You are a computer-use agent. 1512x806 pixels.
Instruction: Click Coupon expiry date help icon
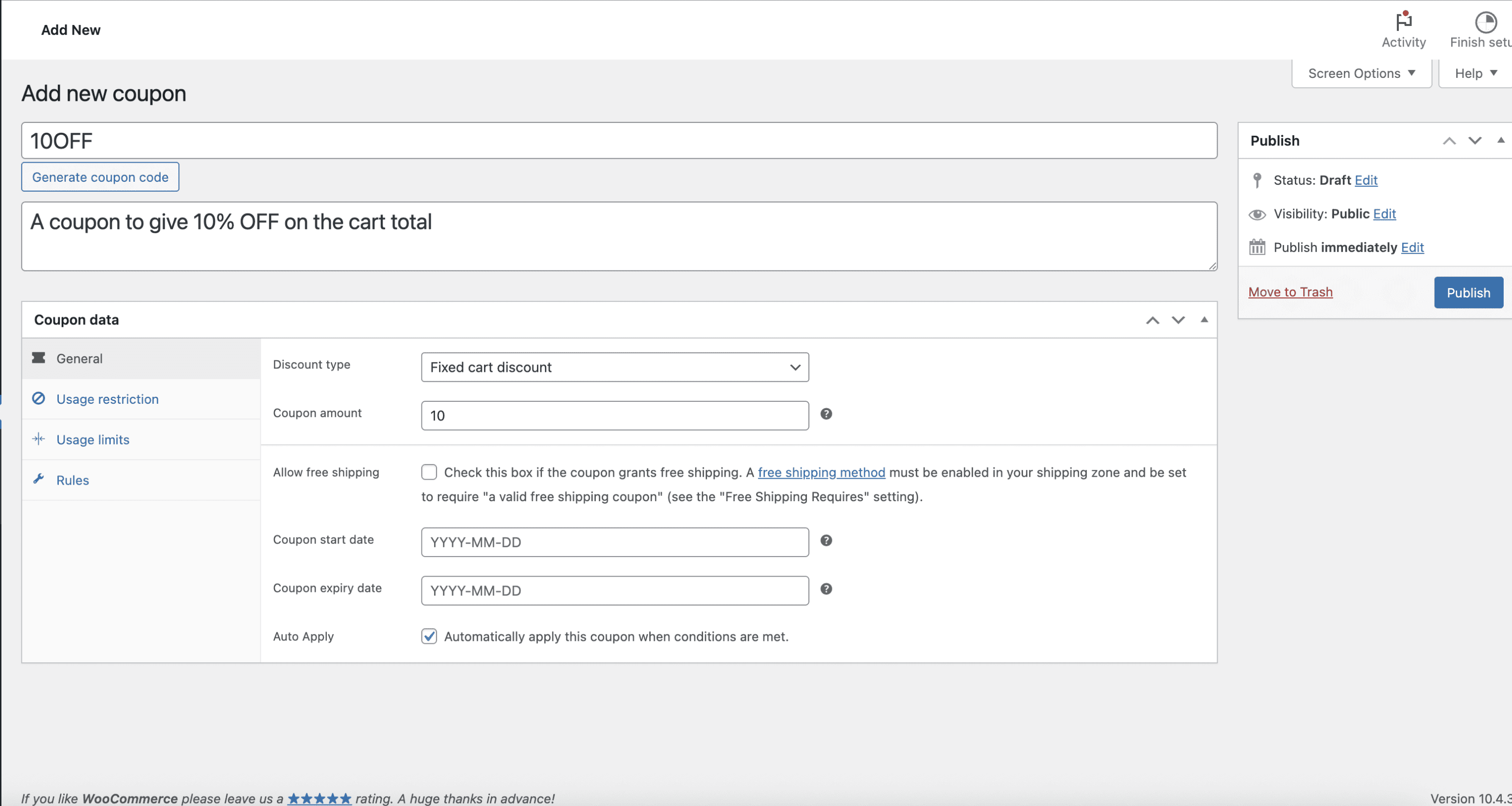(826, 589)
